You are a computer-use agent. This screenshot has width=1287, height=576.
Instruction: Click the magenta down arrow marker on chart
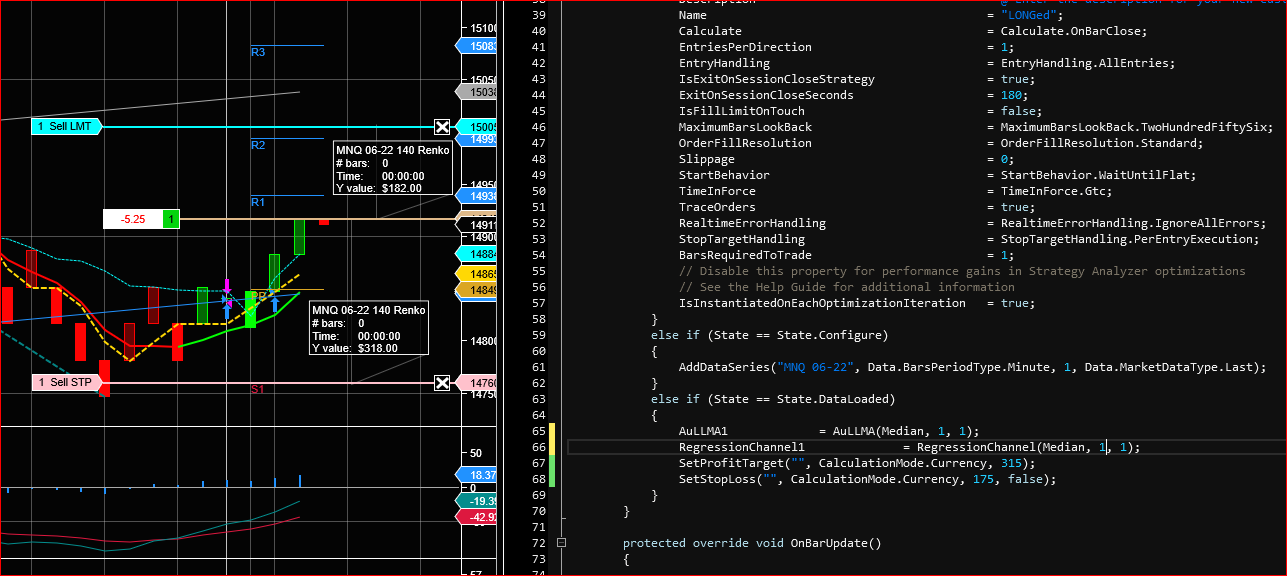coord(227,286)
